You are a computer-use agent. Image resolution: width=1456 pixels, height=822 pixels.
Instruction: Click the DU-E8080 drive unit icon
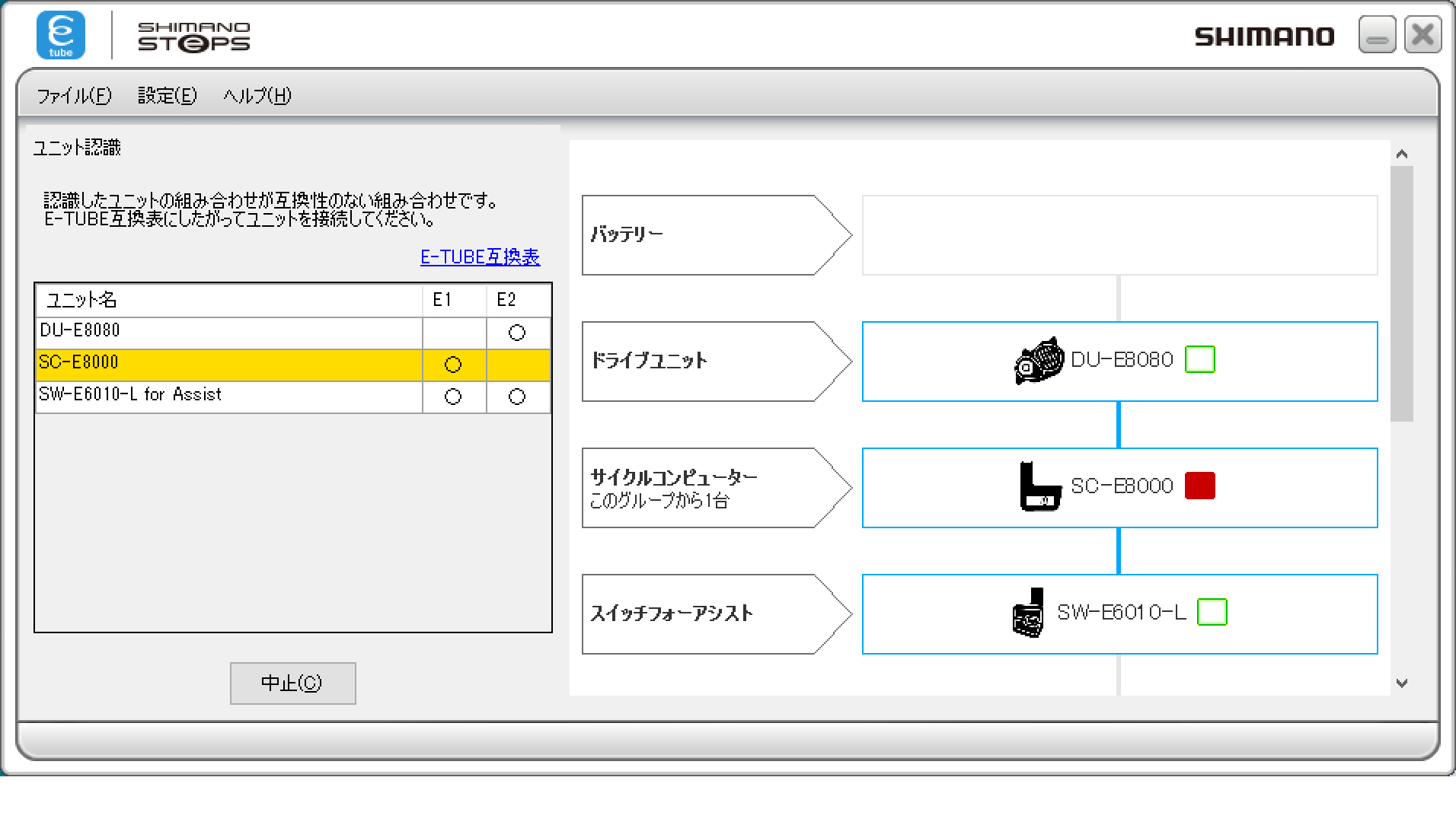[x=1039, y=361]
